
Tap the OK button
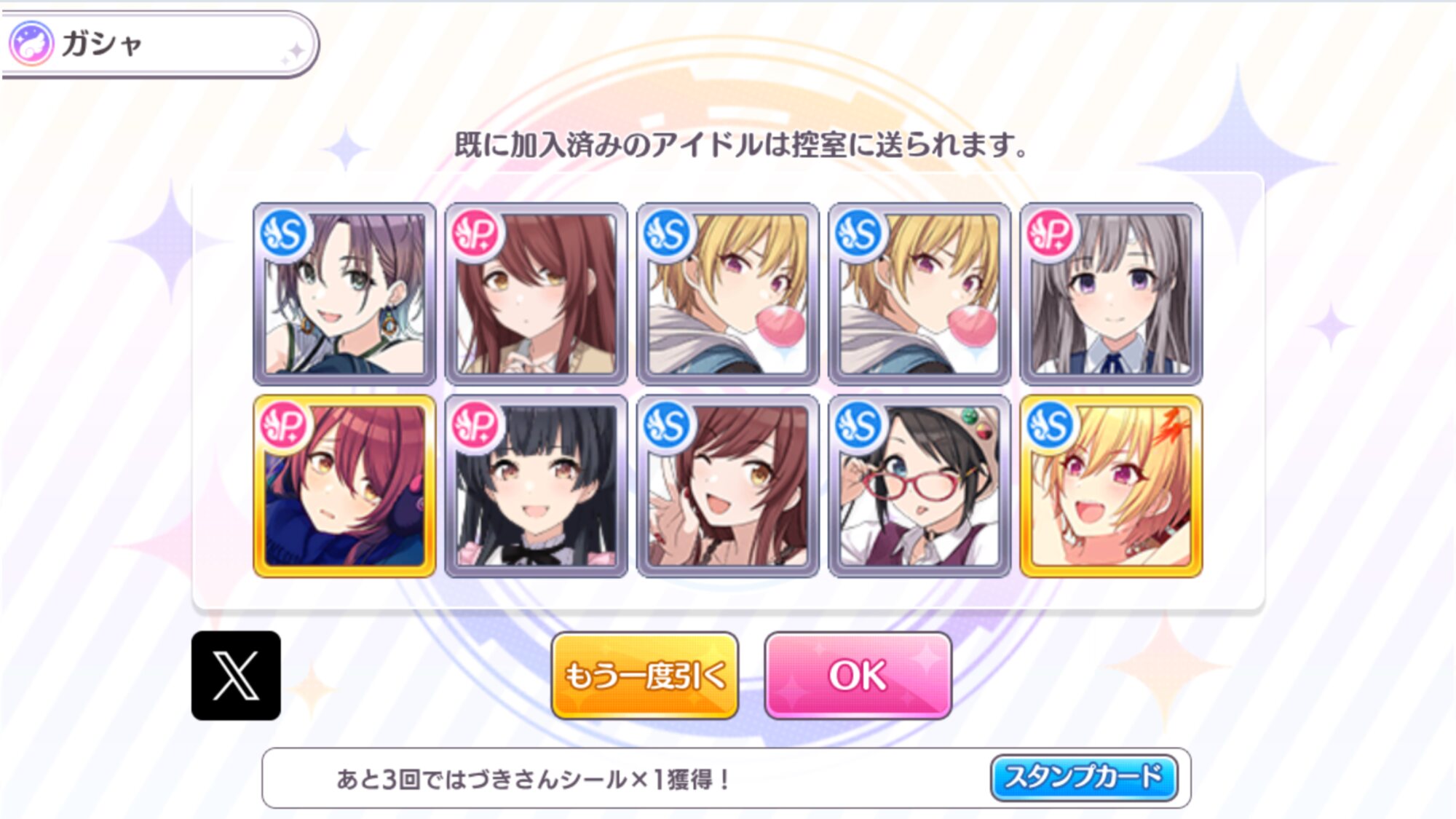coord(858,676)
